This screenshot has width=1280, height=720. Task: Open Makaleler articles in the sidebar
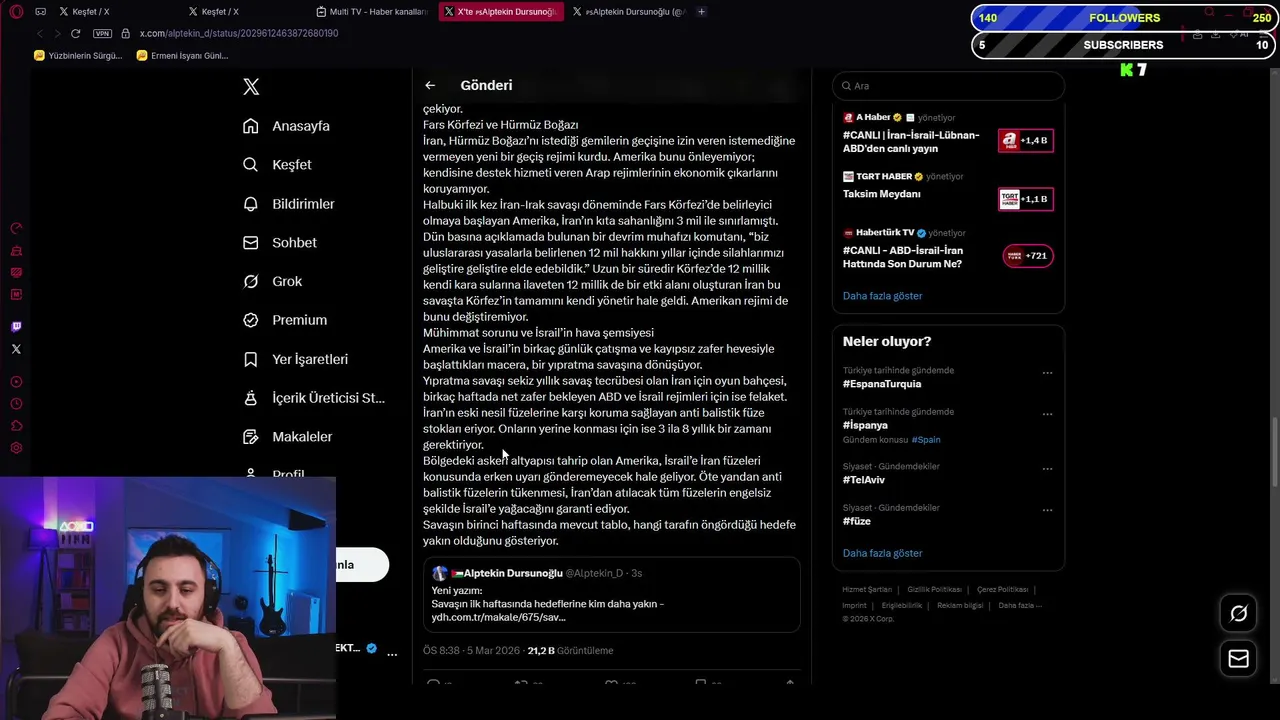click(287, 437)
